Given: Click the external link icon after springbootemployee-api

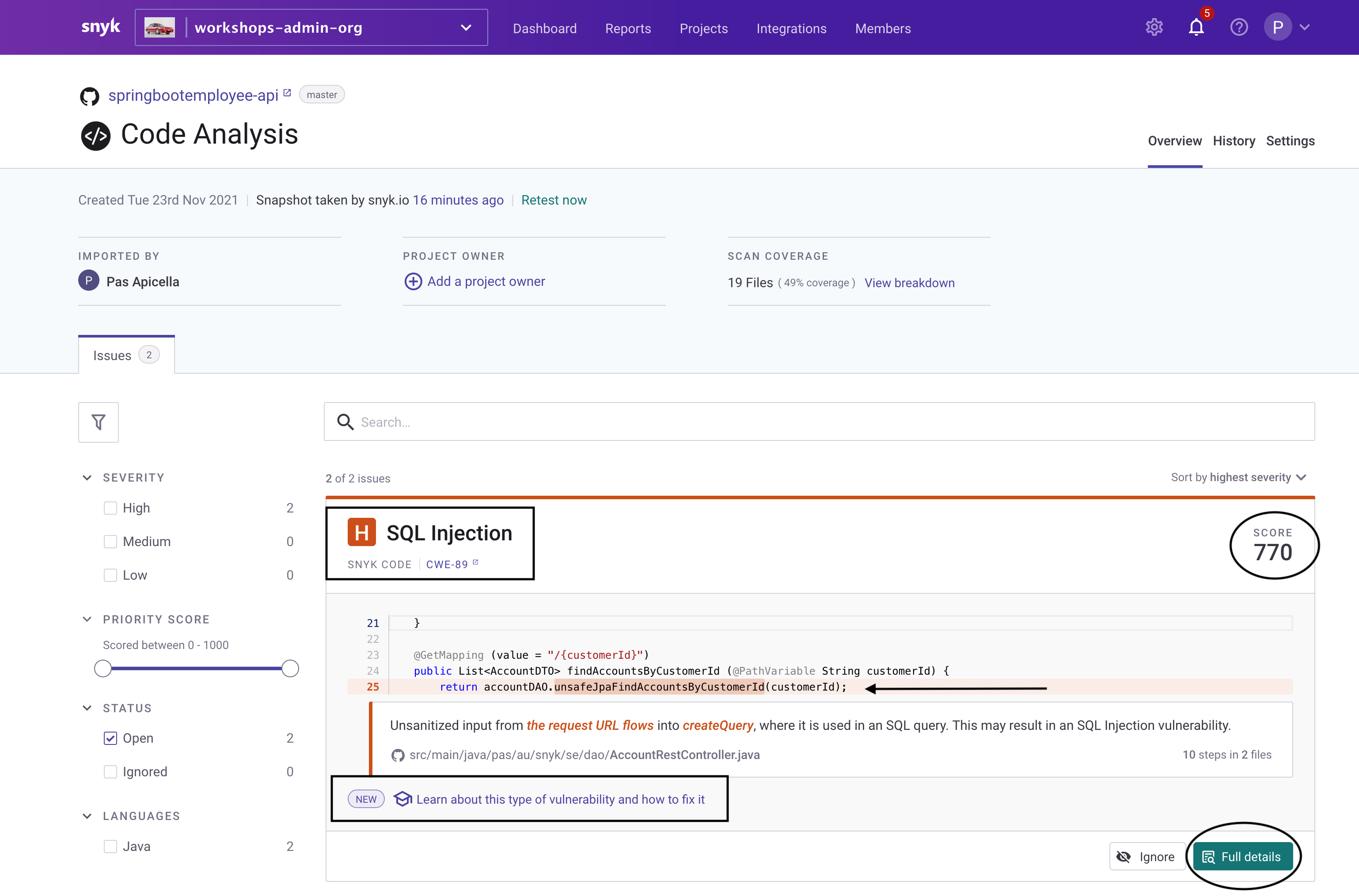Looking at the screenshot, I should point(287,93).
